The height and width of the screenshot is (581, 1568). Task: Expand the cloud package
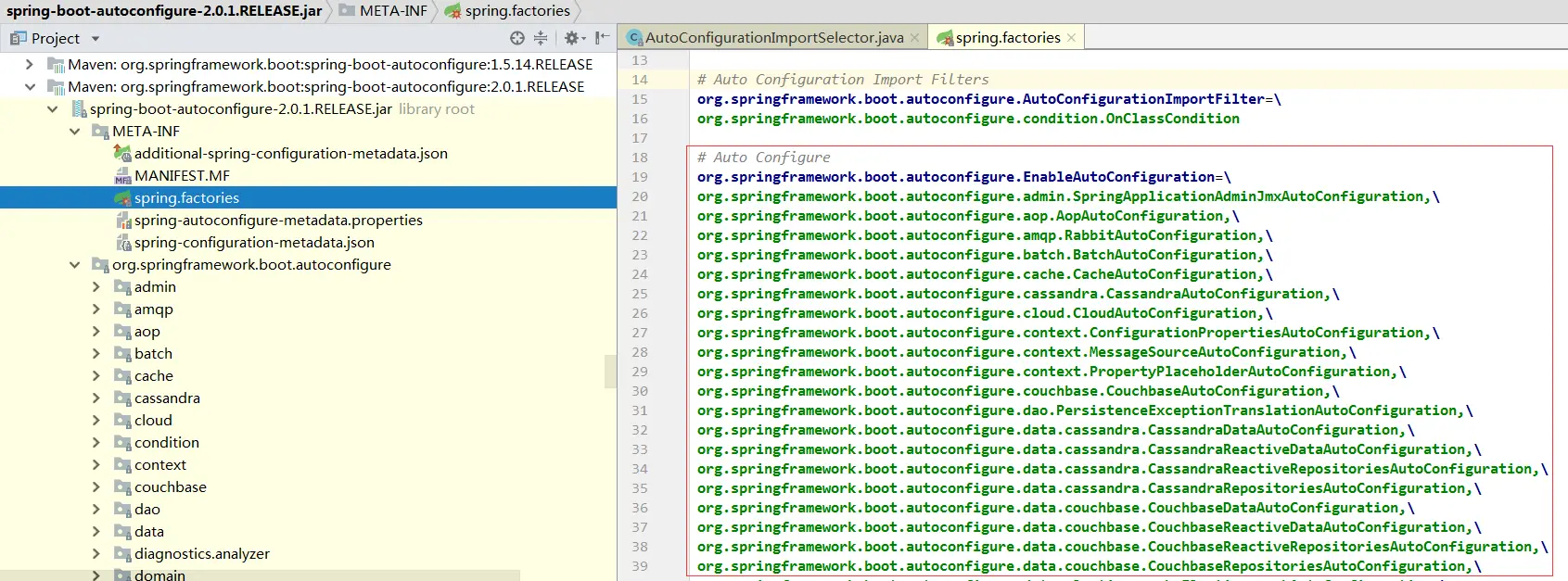[x=96, y=420]
